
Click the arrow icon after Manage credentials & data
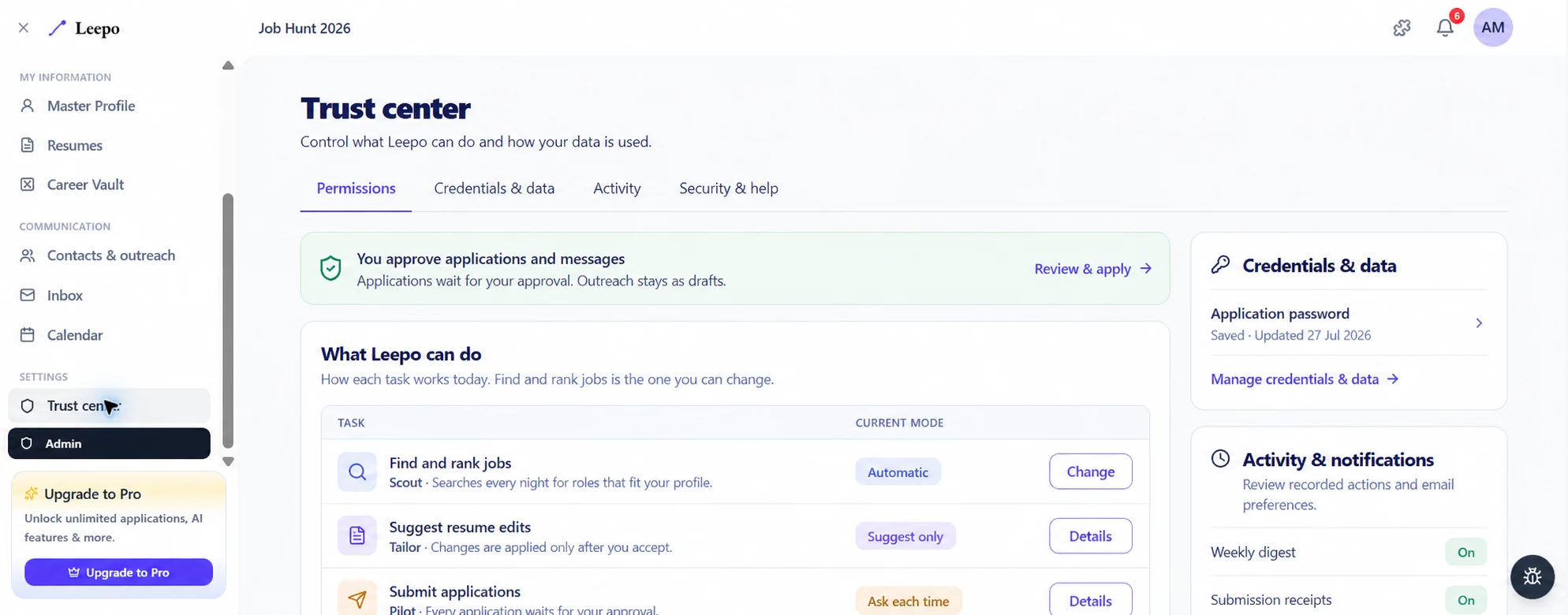(x=1393, y=379)
